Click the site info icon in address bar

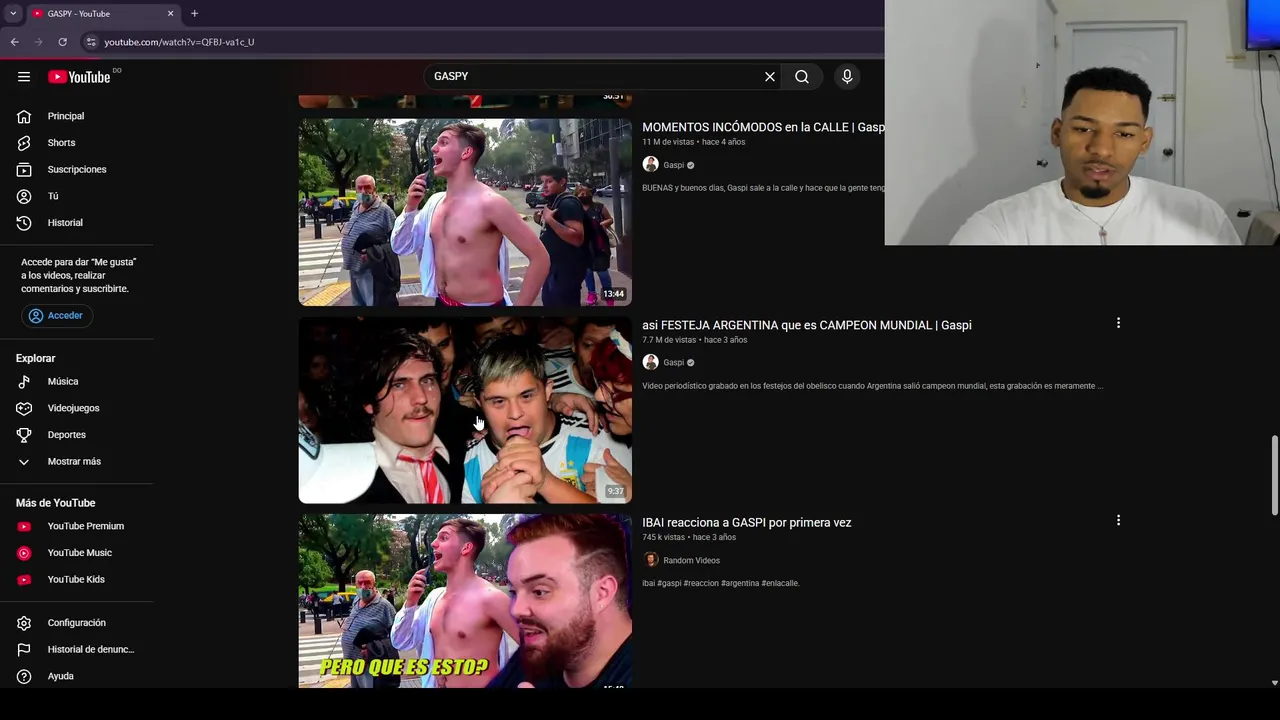point(91,42)
